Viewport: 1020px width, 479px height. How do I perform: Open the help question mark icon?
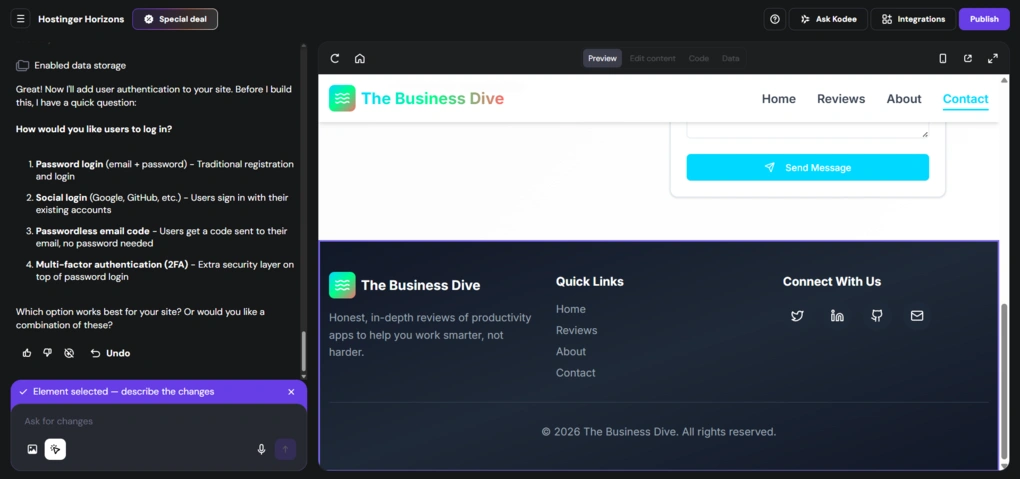click(775, 19)
